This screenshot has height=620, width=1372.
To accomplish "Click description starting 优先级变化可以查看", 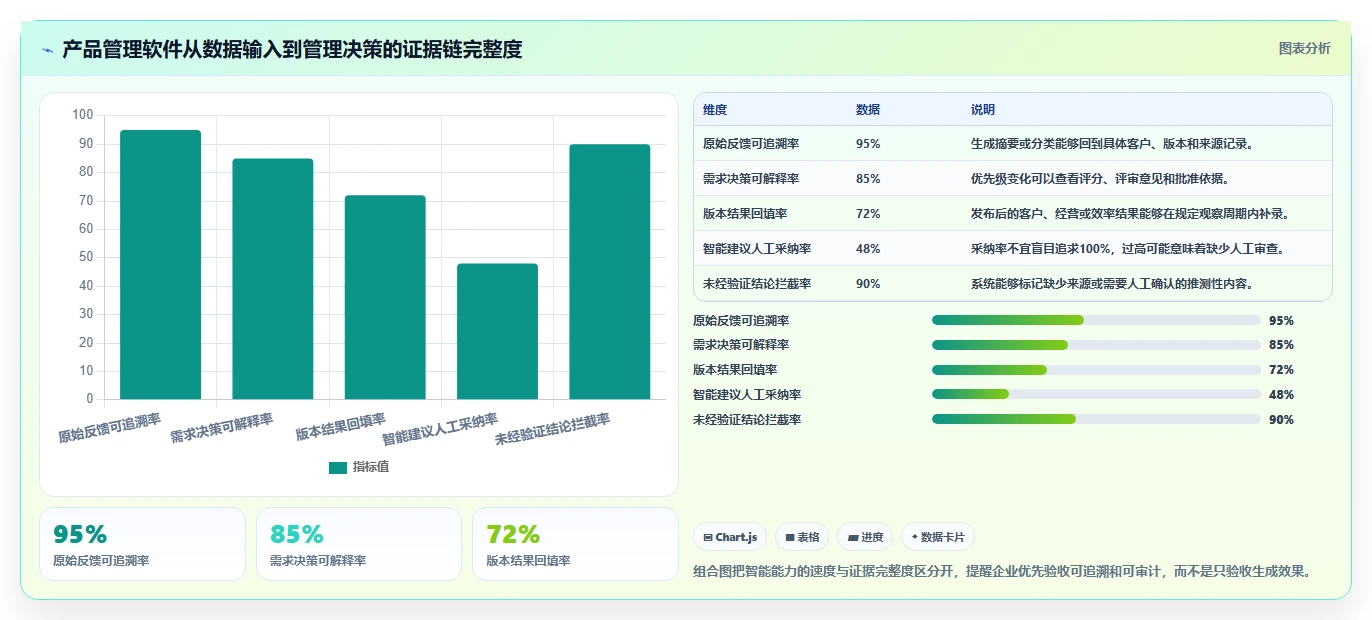I will pos(1100,179).
